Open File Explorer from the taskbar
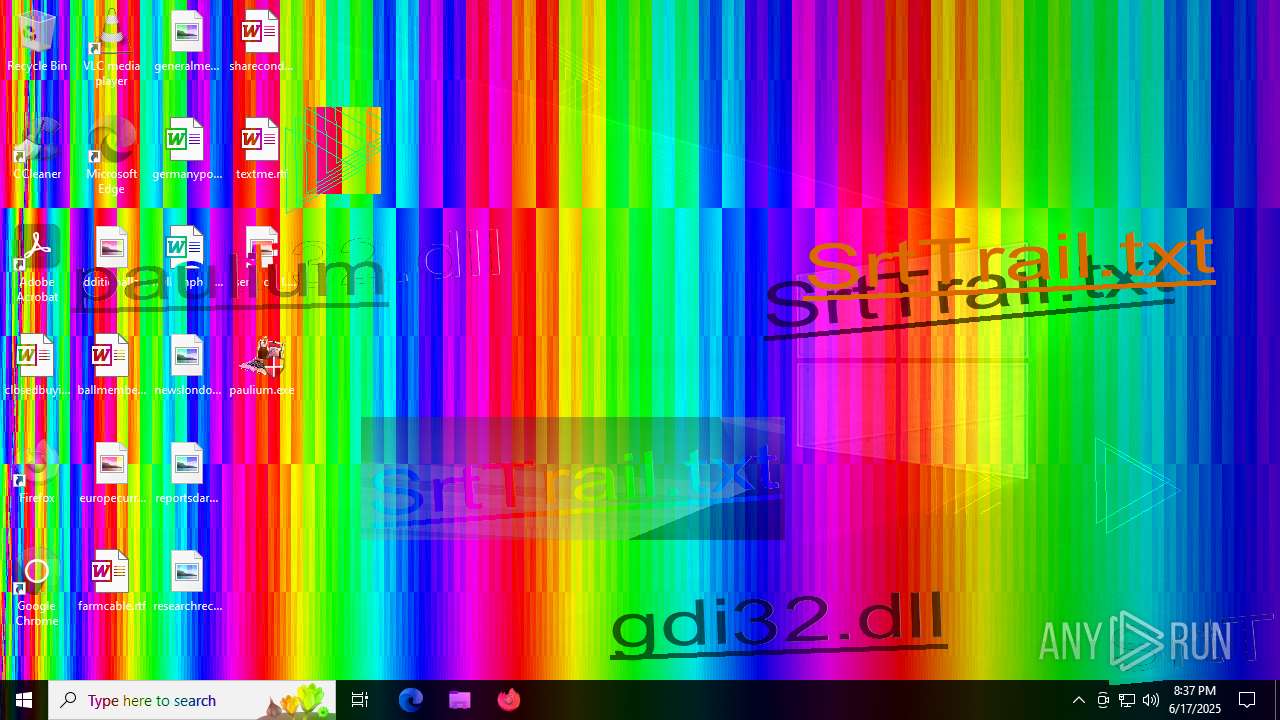This screenshot has height=720, width=1280. coord(460,700)
